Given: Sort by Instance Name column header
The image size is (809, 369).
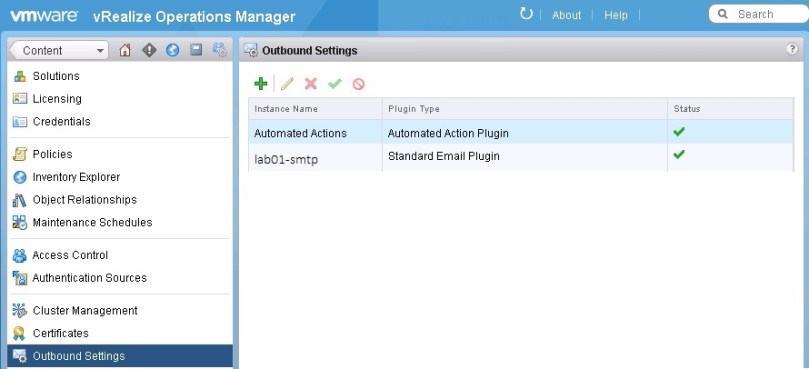Looking at the screenshot, I should tap(315, 109).
